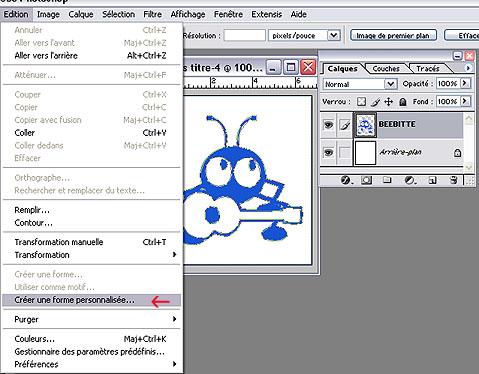Hide the BEEBITTE layer
The width and height of the screenshot is (479, 374).
328,125
